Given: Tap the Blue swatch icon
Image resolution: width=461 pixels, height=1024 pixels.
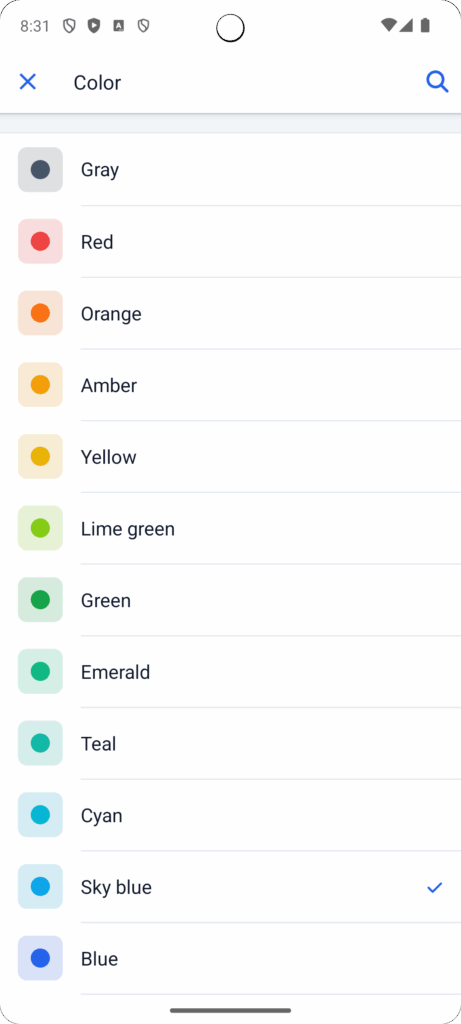Looking at the screenshot, I should pos(40,959).
